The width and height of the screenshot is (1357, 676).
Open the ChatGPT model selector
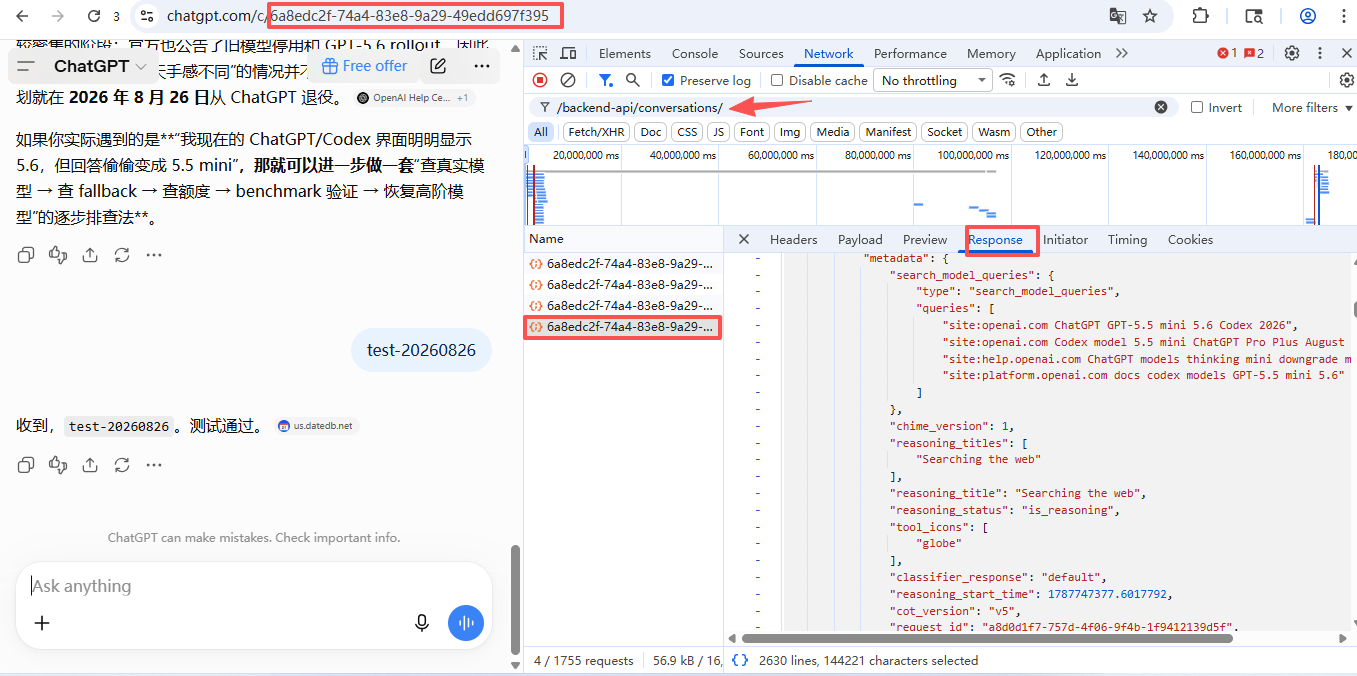pos(100,66)
